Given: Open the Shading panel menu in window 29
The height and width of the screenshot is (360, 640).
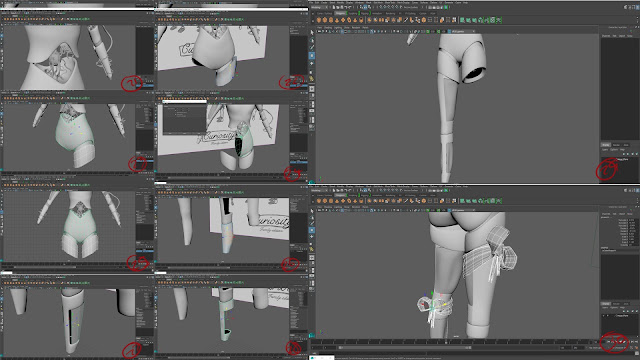Looking at the screenshot, I should click(328, 27).
